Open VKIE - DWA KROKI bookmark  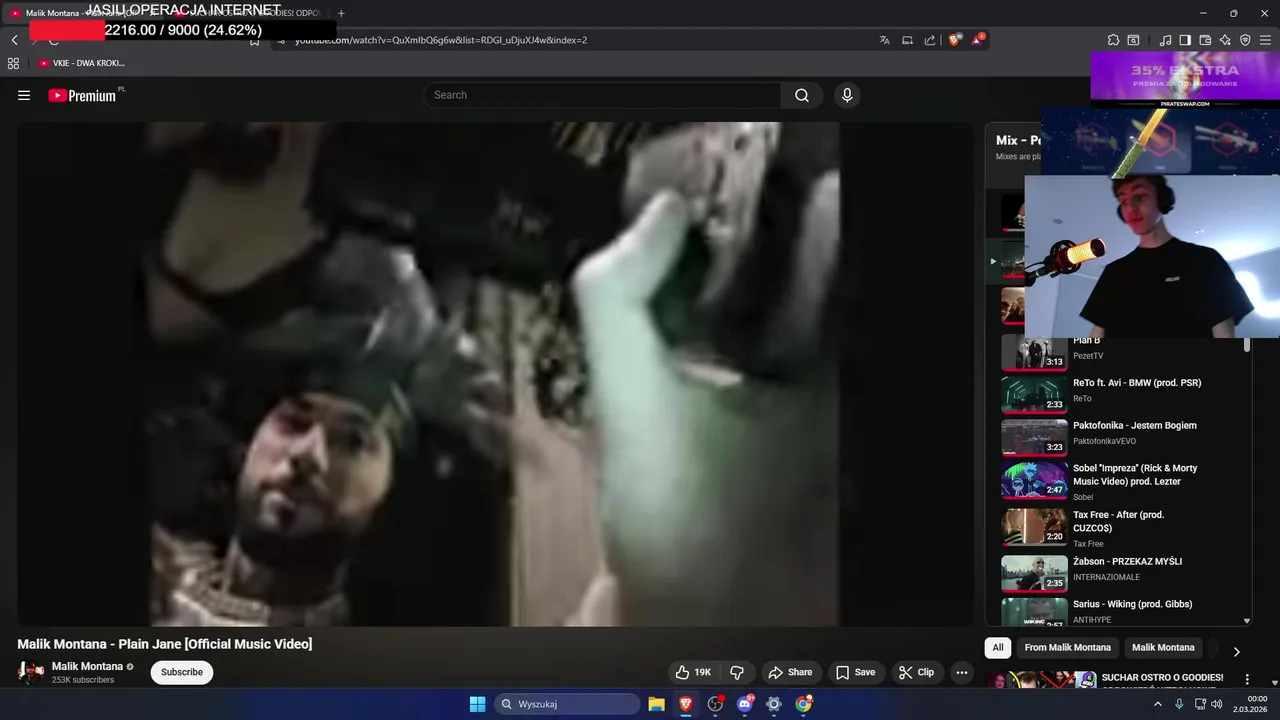coord(82,63)
